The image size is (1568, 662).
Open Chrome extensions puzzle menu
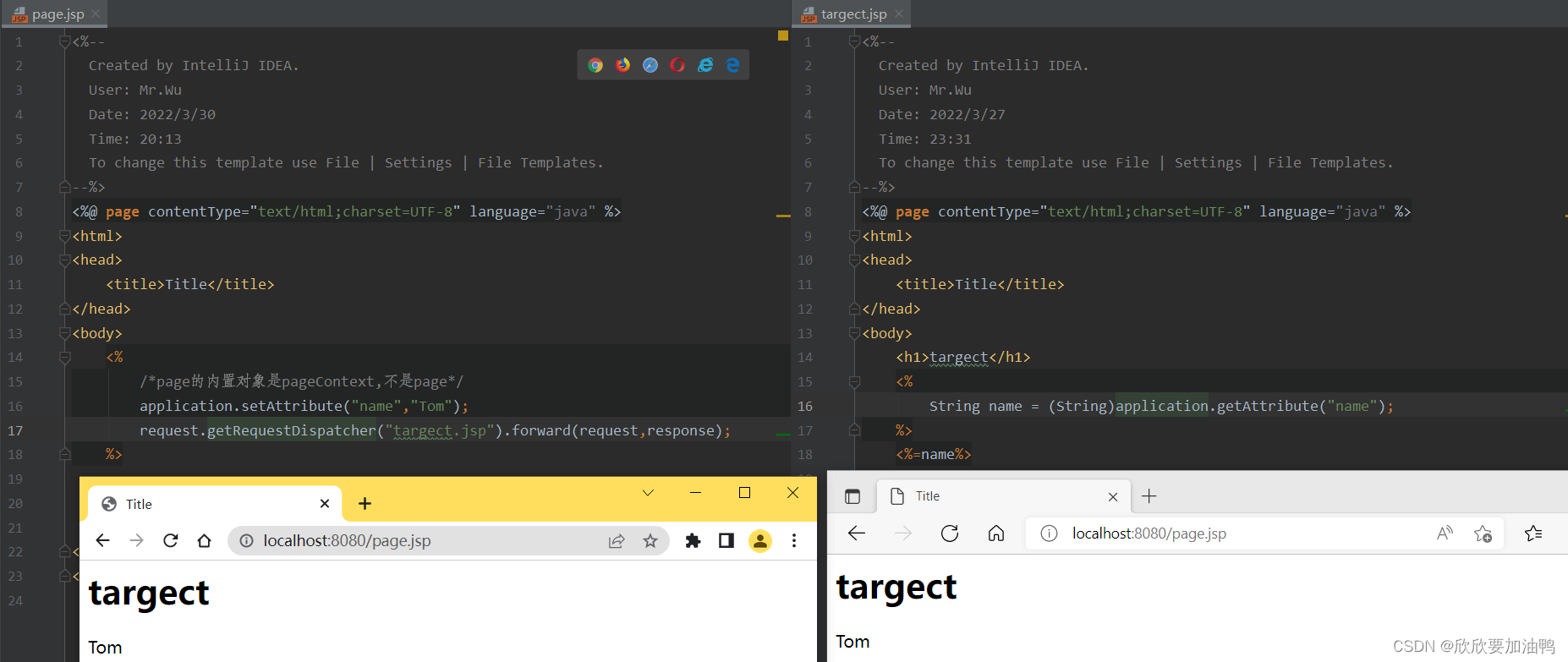[693, 540]
